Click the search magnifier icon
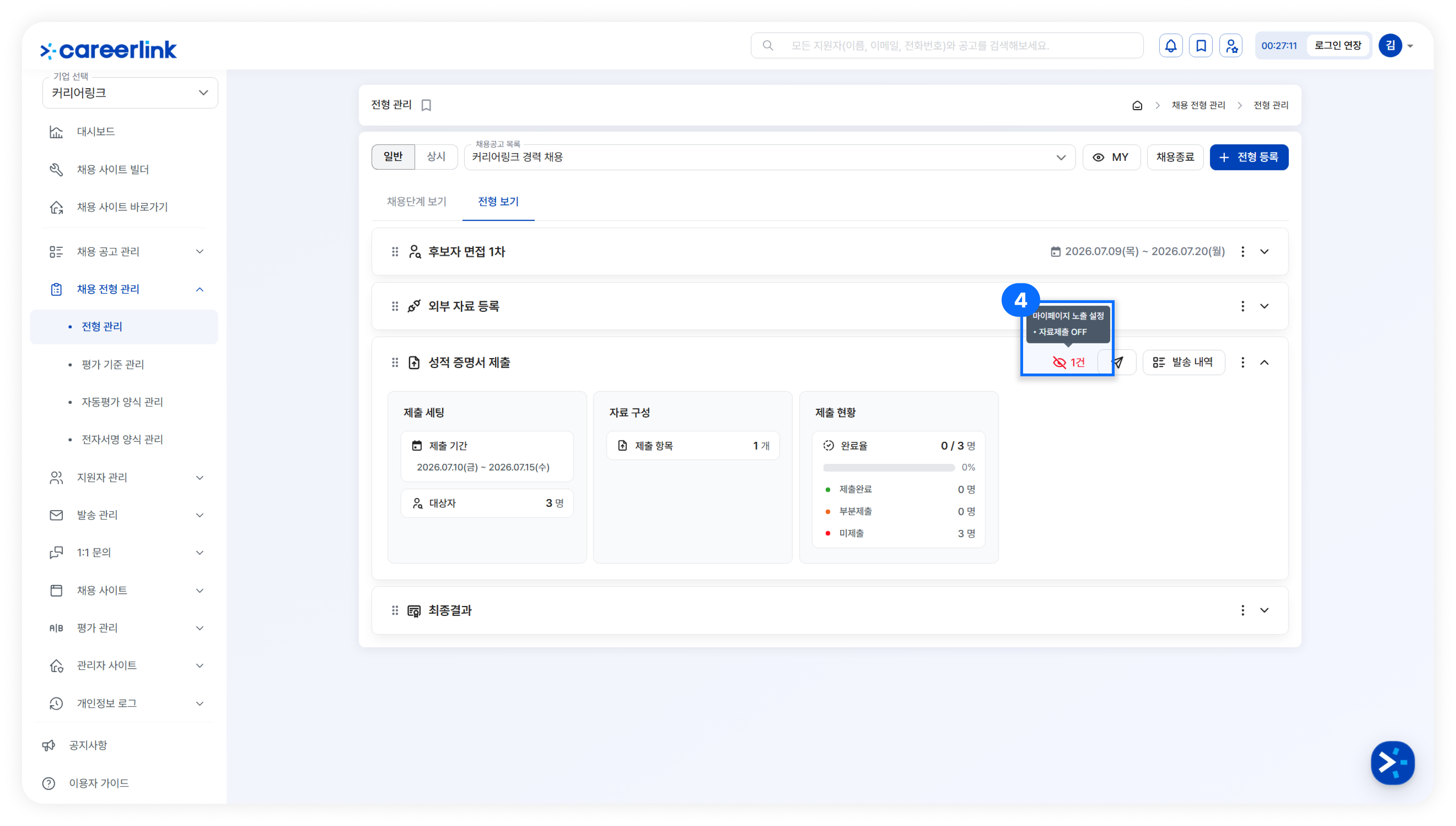 point(767,46)
